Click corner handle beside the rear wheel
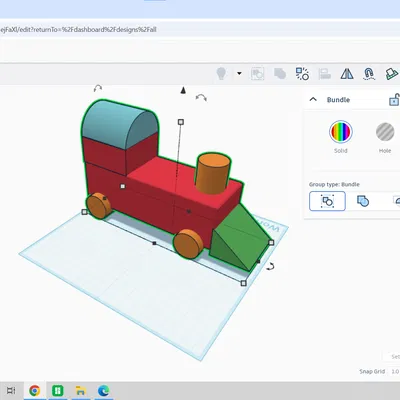This screenshot has width=400, height=400. (84, 212)
